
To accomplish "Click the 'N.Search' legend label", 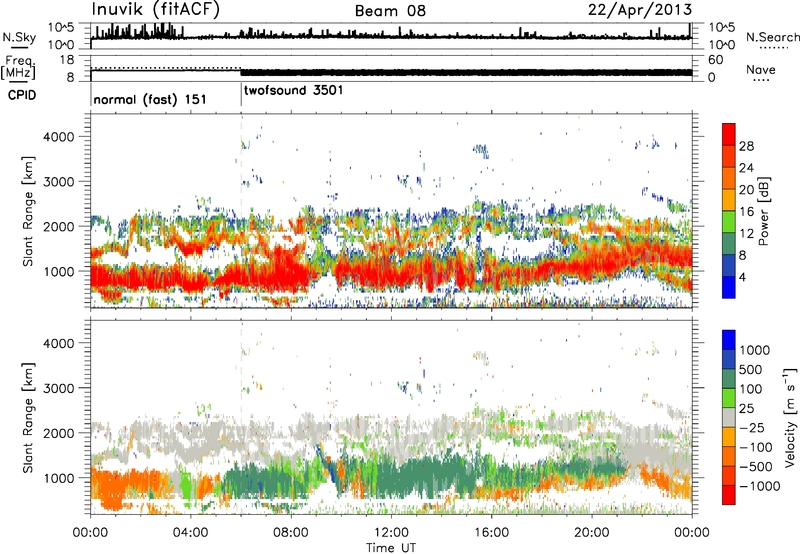I will pos(773,37).
